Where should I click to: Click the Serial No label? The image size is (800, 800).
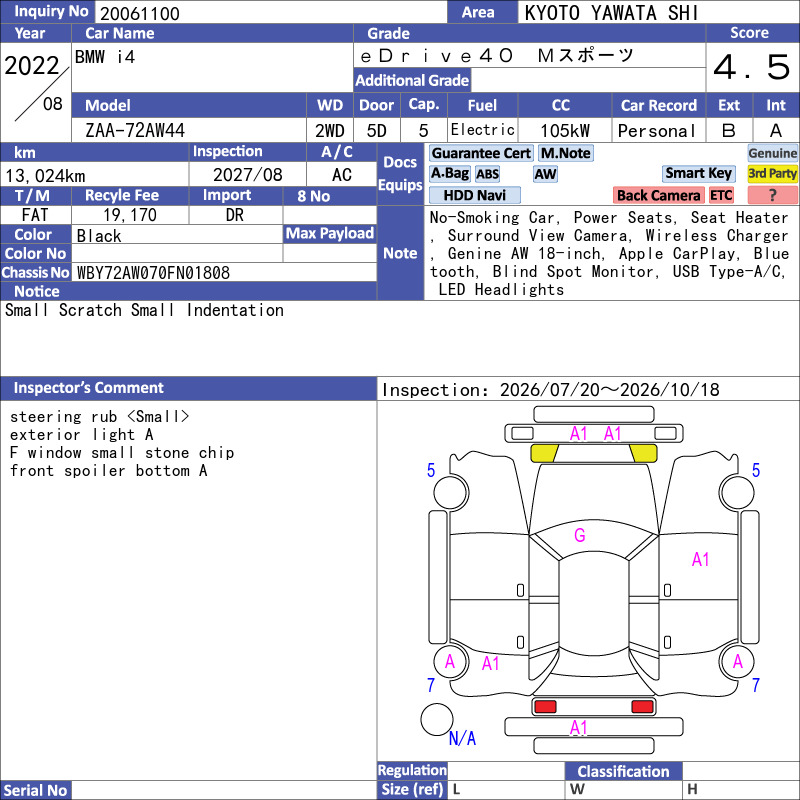tap(36, 790)
